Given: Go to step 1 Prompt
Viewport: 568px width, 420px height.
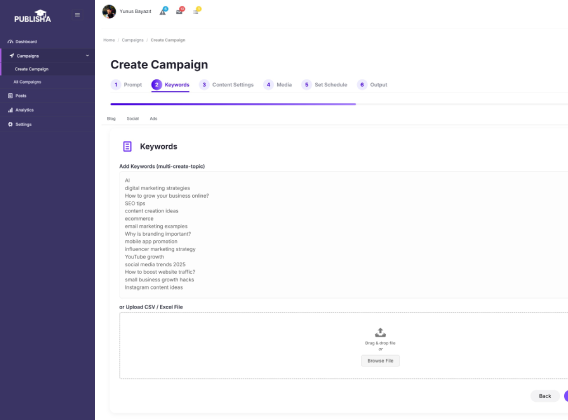Looking at the screenshot, I should tap(126, 85).
